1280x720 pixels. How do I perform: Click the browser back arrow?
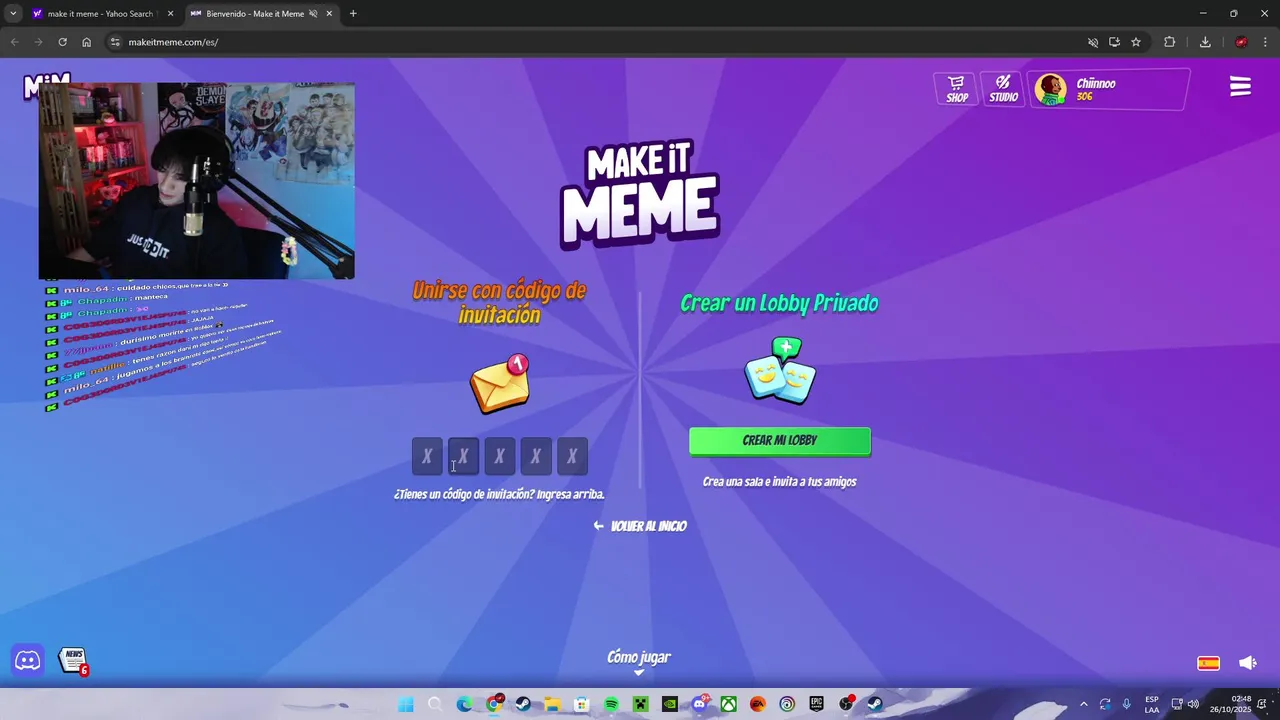click(x=14, y=42)
